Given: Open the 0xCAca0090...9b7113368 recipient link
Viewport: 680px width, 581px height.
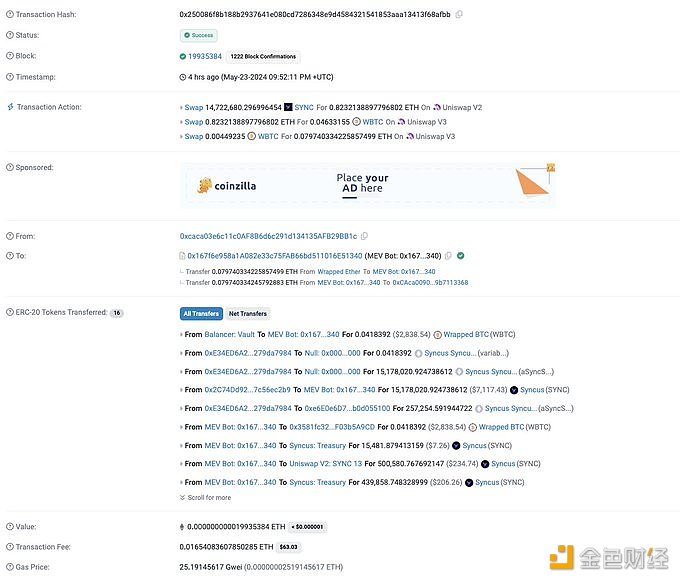Looking at the screenshot, I should click(x=430, y=282).
